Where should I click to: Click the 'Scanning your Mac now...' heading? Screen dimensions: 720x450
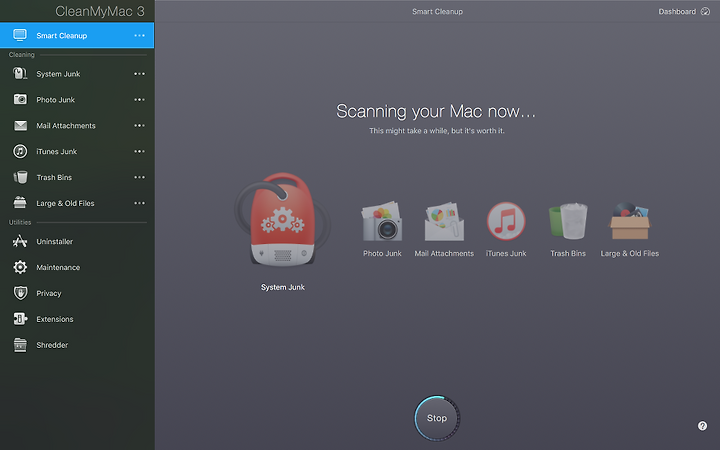(x=436, y=111)
